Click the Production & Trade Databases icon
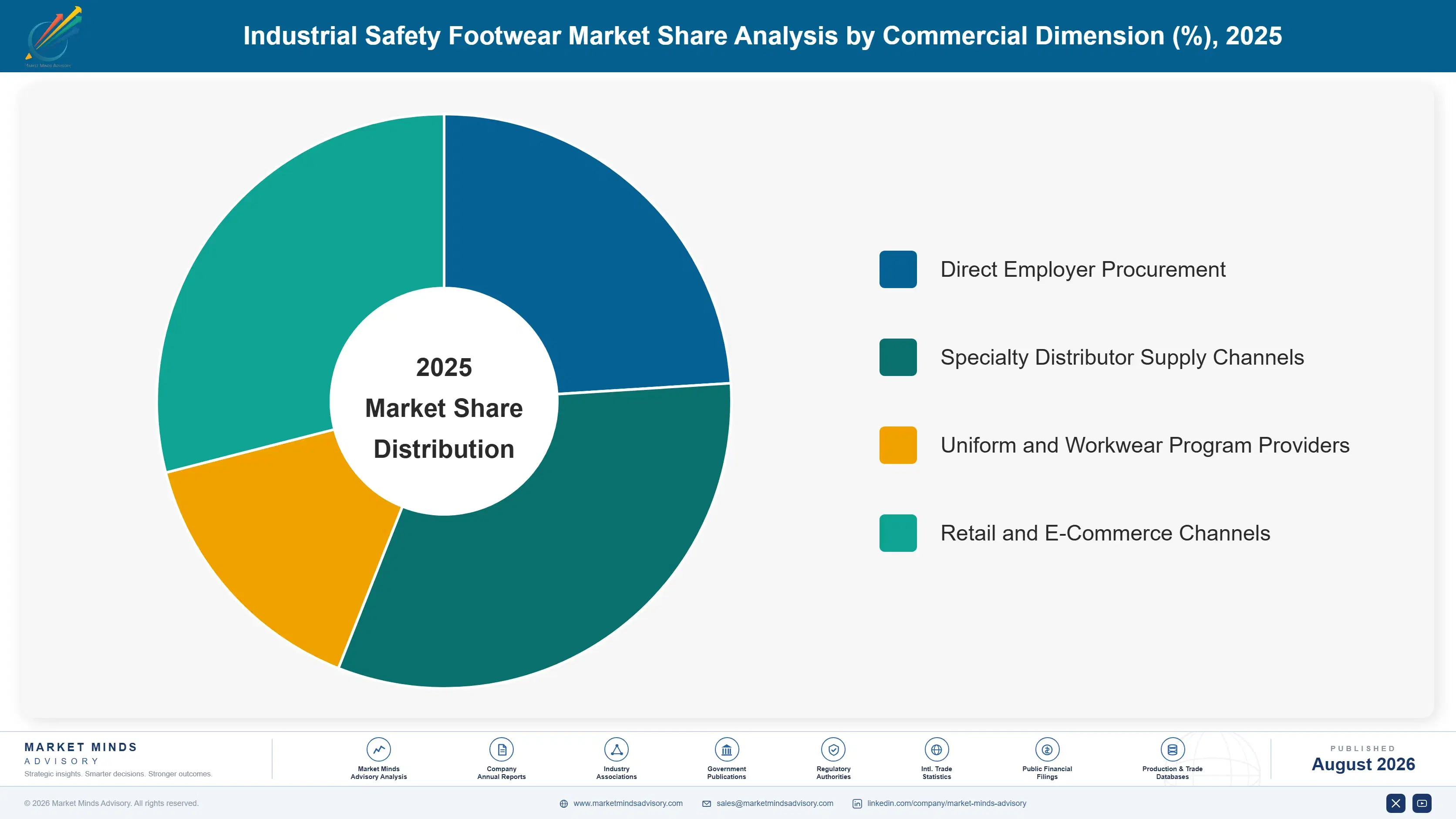 coord(1172,749)
